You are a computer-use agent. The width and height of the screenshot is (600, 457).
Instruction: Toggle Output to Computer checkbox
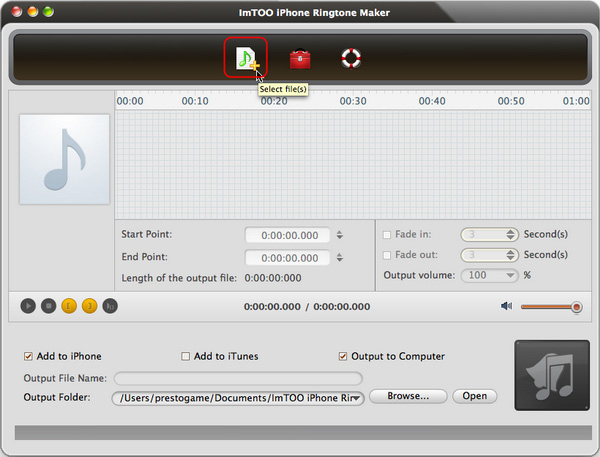pyautogui.click(x=343, y=356)
